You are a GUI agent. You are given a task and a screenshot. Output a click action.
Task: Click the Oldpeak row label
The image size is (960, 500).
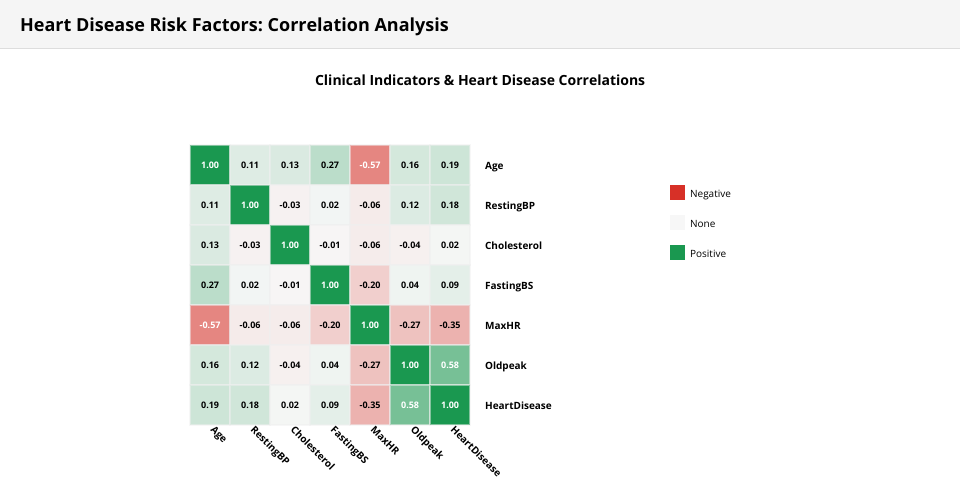point(505,365)
